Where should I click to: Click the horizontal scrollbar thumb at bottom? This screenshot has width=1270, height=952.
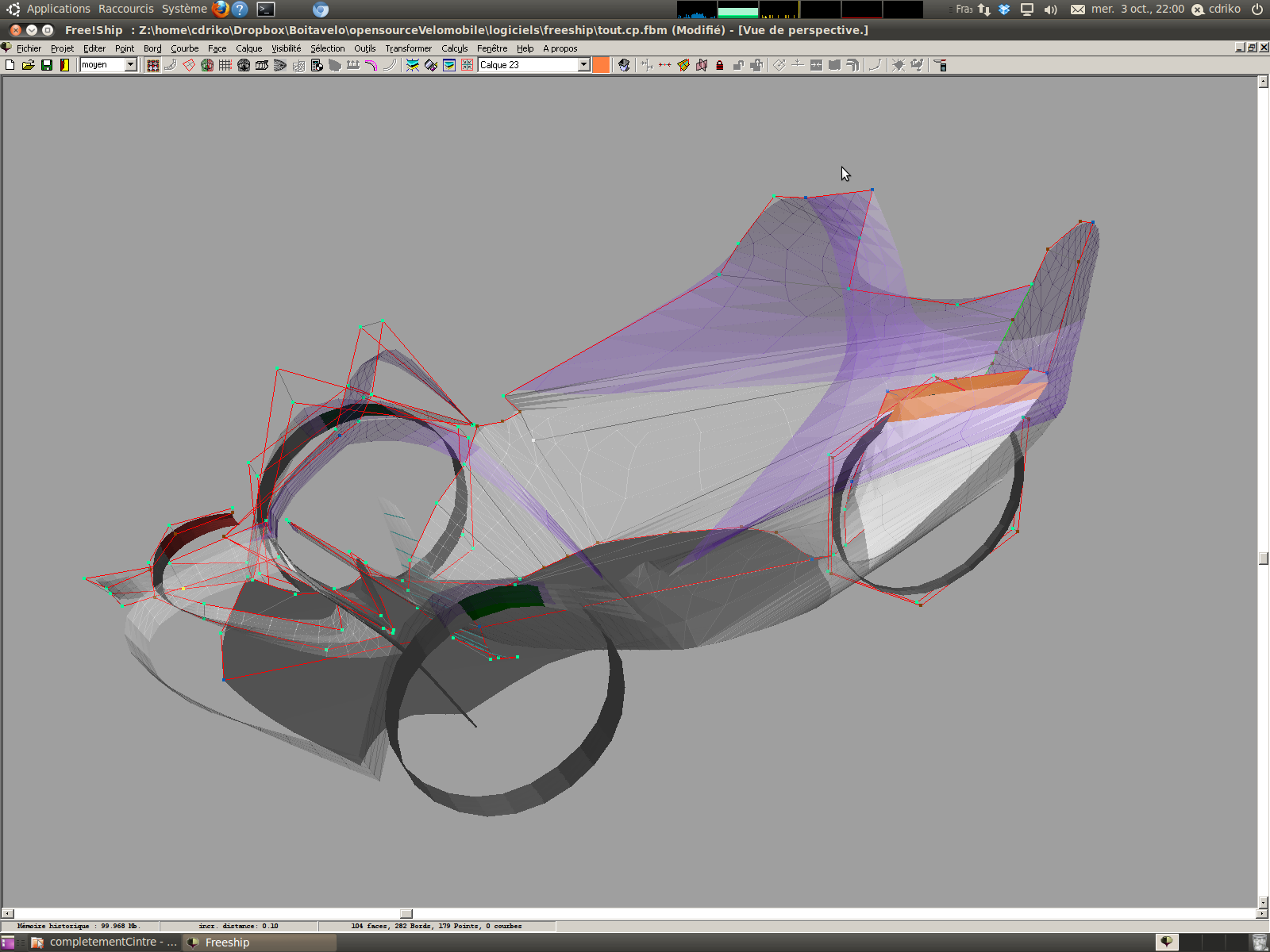[x=406, y=914]
